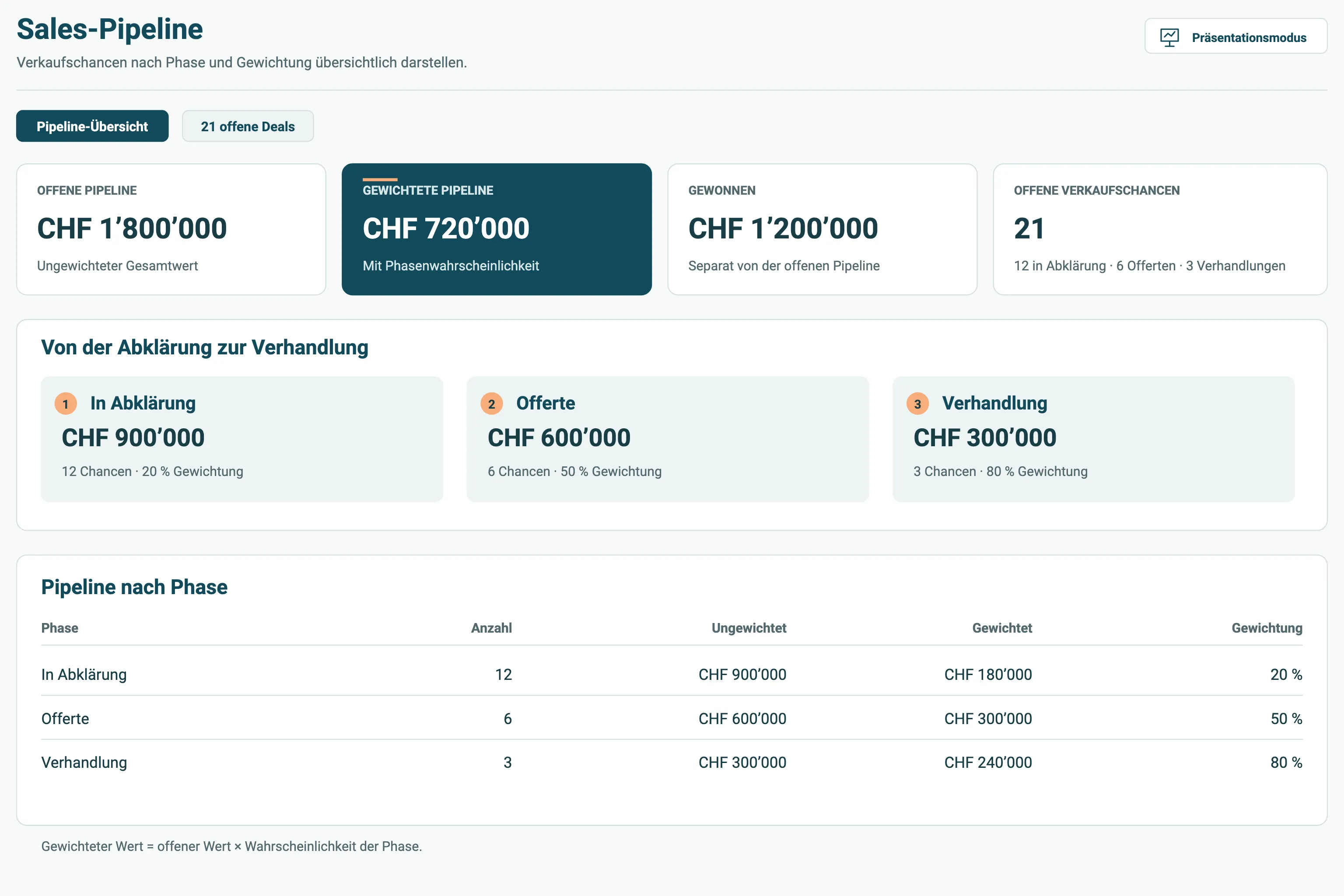This screenshot has width=1344, height=896.
Task: Click the '12 in Abklärung · 6 Offerten' summary
Action: [x=1150, y=266]
